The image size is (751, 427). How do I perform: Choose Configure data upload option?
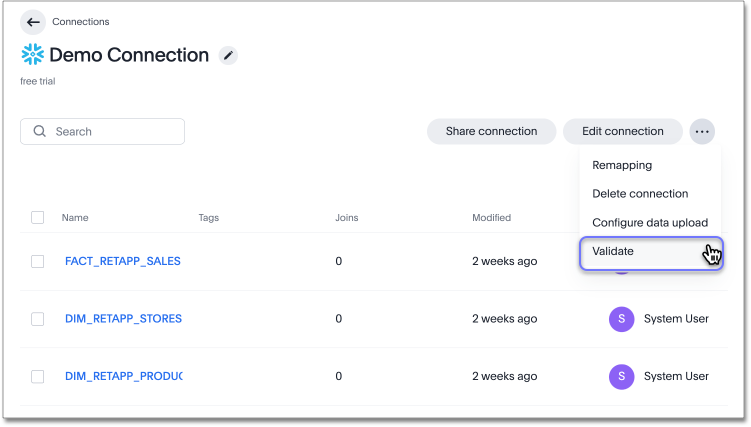(x=650, y=222)
